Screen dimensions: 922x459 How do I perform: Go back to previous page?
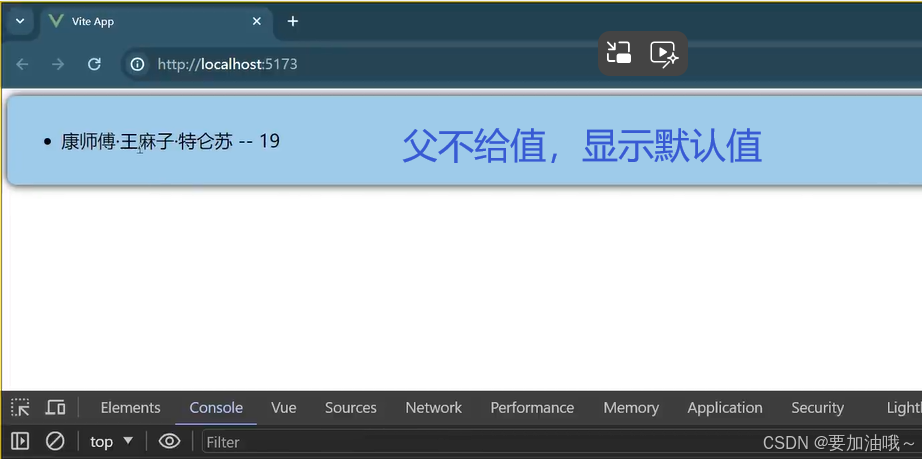22,64
